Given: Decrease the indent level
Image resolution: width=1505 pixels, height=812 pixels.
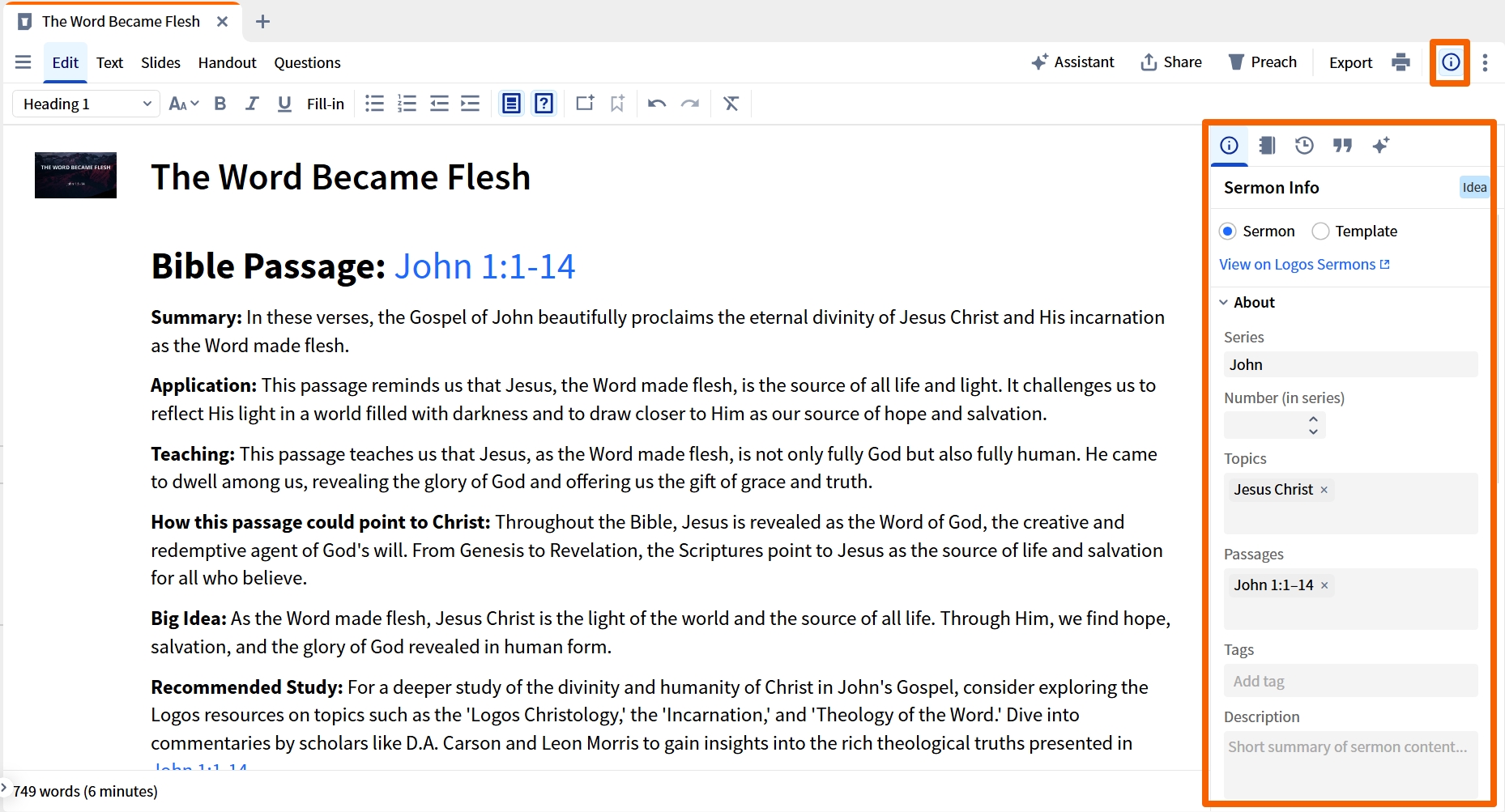Looking at the screenshot, I should [x=439, y=104].
